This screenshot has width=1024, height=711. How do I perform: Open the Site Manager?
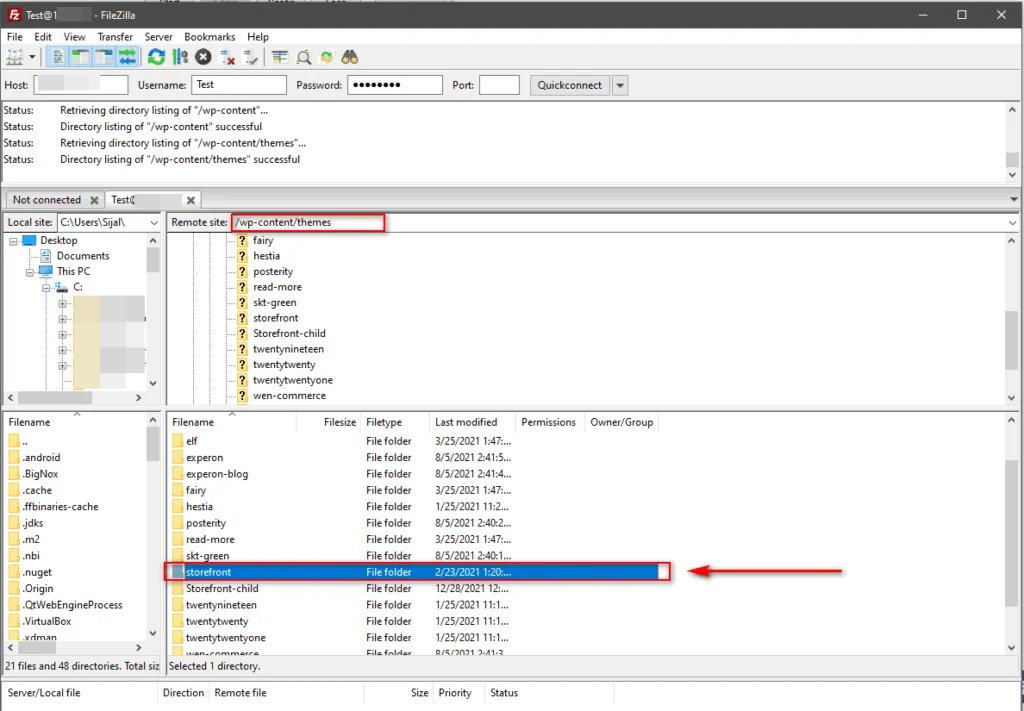pyautogui.click(x=18, y=56)
